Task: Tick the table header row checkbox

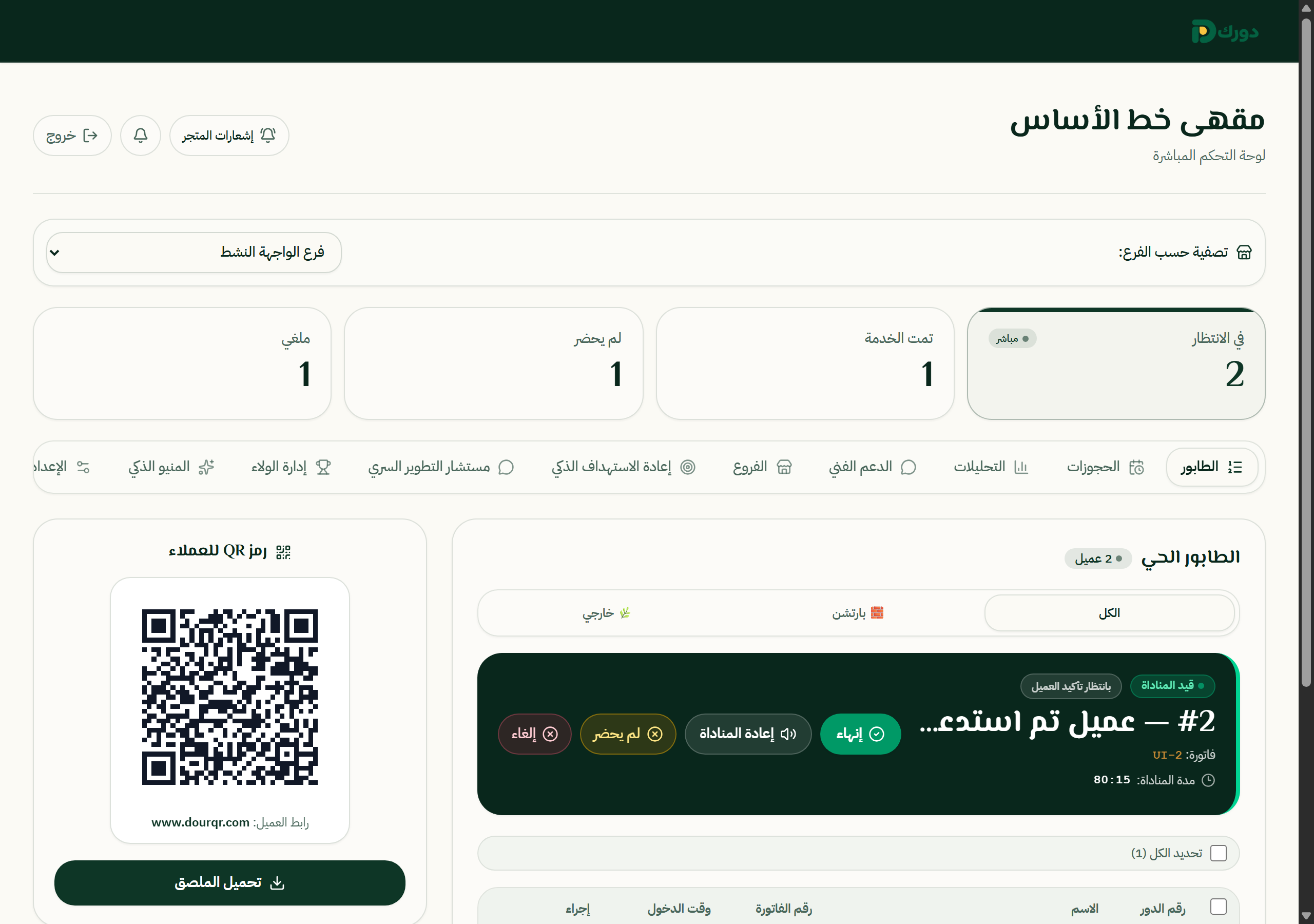Action: tap(1219, 908)
